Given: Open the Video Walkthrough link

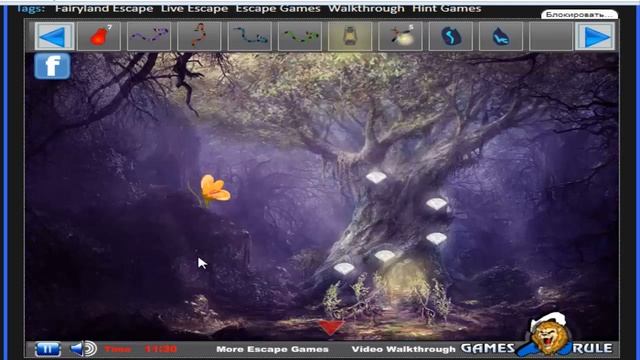Looking at the screenshot, I should coord(403,349).
